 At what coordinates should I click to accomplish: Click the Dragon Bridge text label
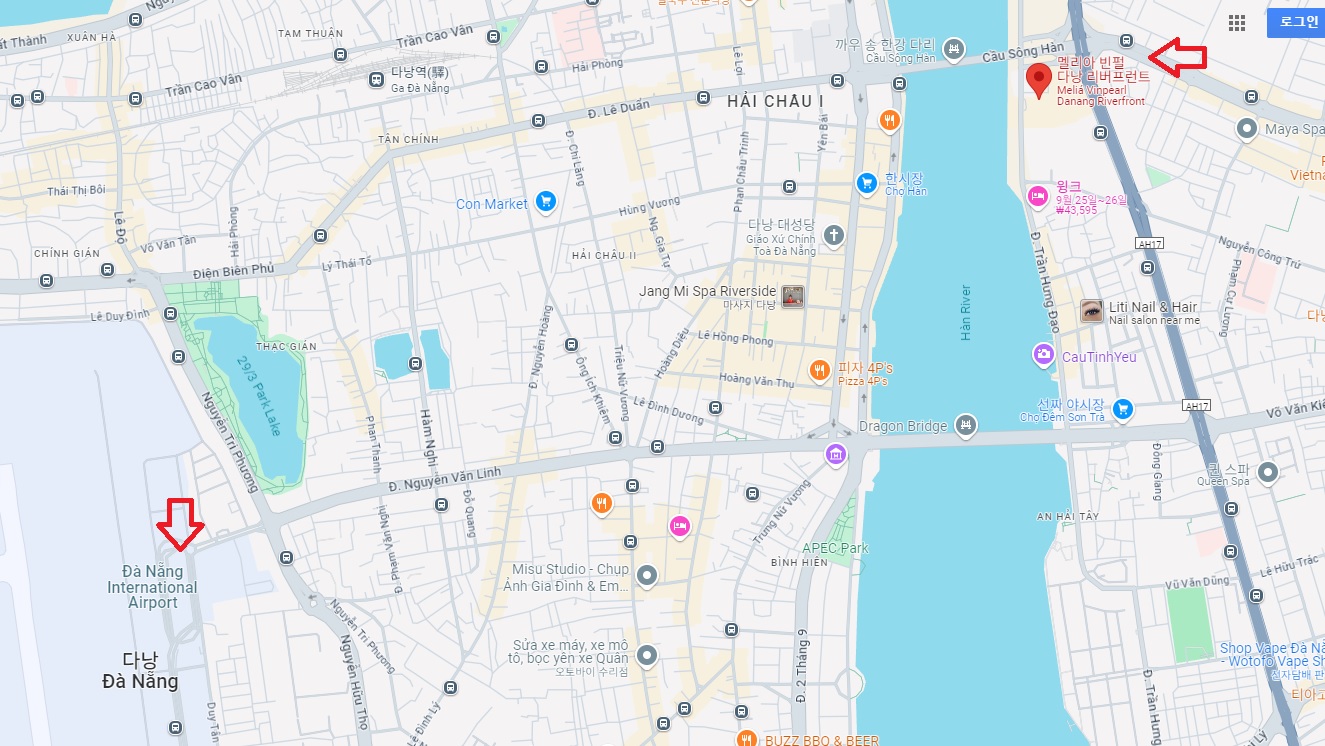pos(903,426)
